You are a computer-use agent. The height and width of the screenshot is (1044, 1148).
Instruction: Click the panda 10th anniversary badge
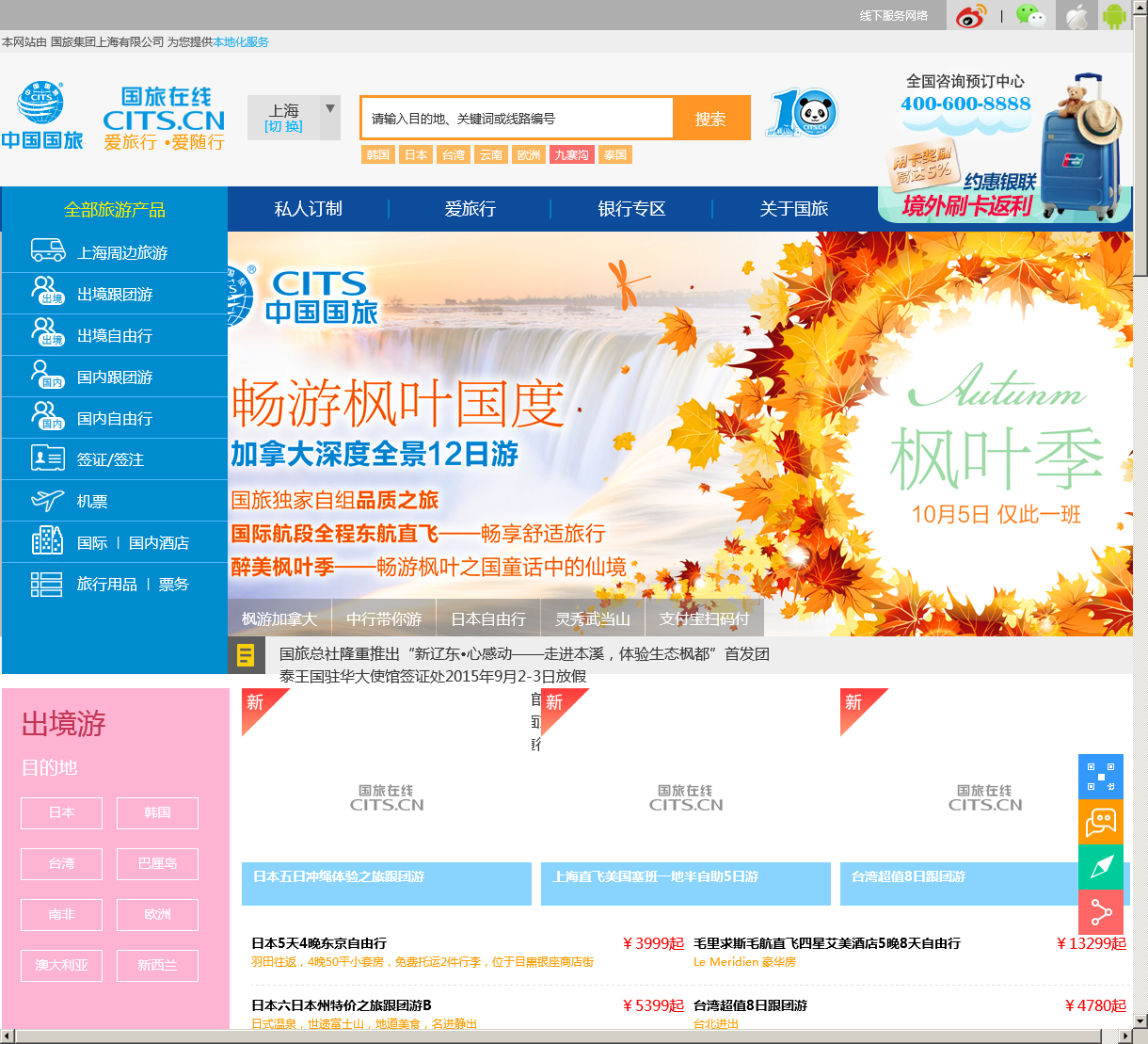click(802, 115)
